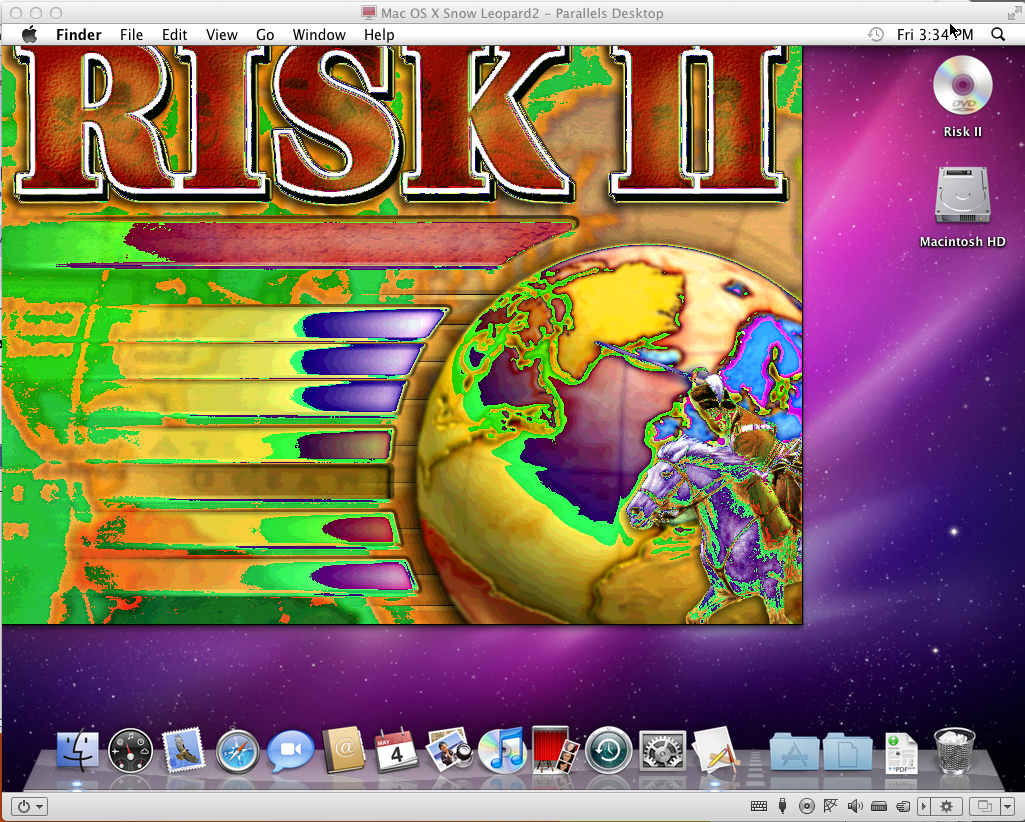The image size is (1025, 822).
Task: Open the Mail app in the Dock
Action: click(183, 750)
